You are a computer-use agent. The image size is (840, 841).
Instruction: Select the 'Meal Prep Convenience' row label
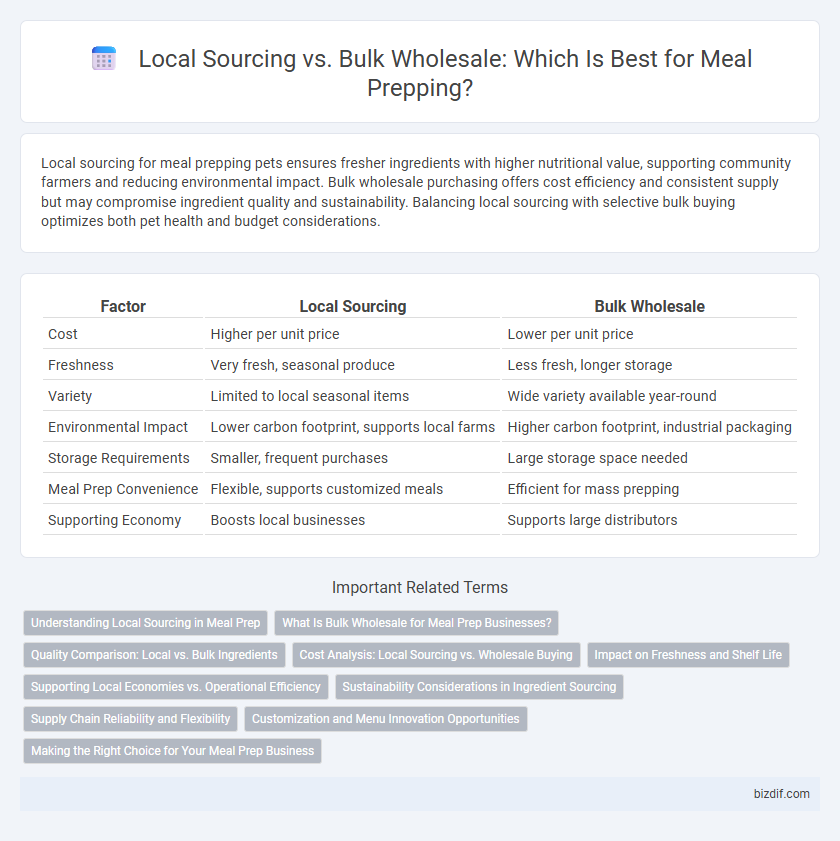coord(123,489)
